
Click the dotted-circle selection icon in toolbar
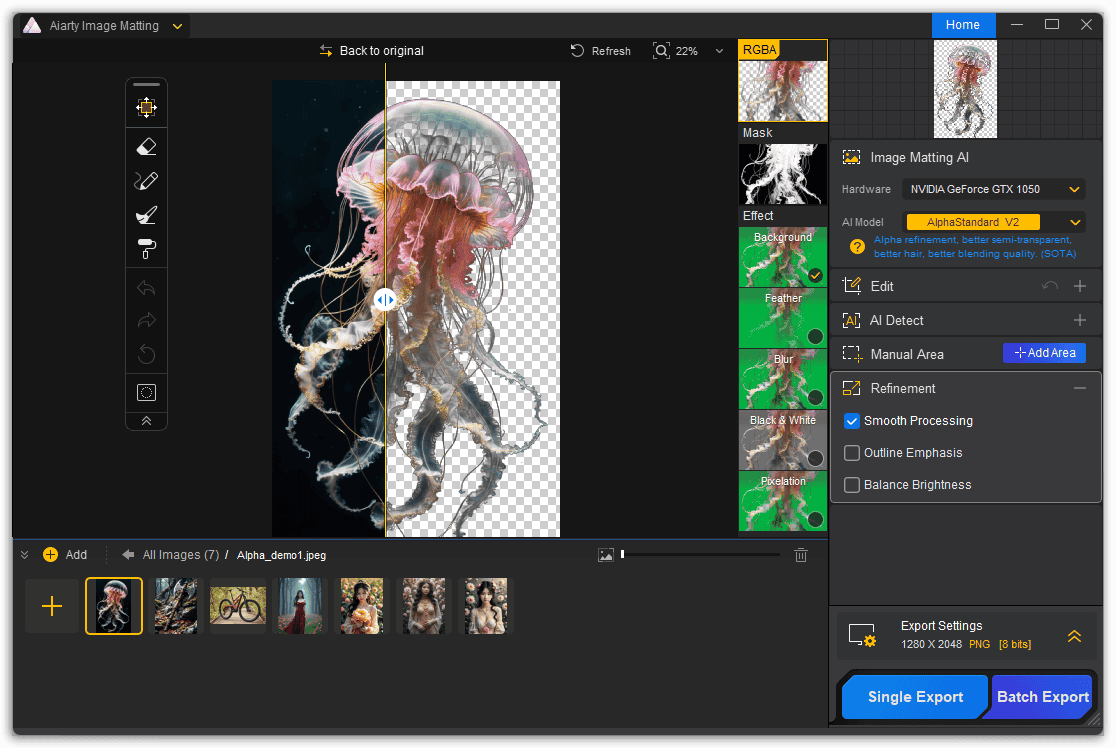pos(147,392)
